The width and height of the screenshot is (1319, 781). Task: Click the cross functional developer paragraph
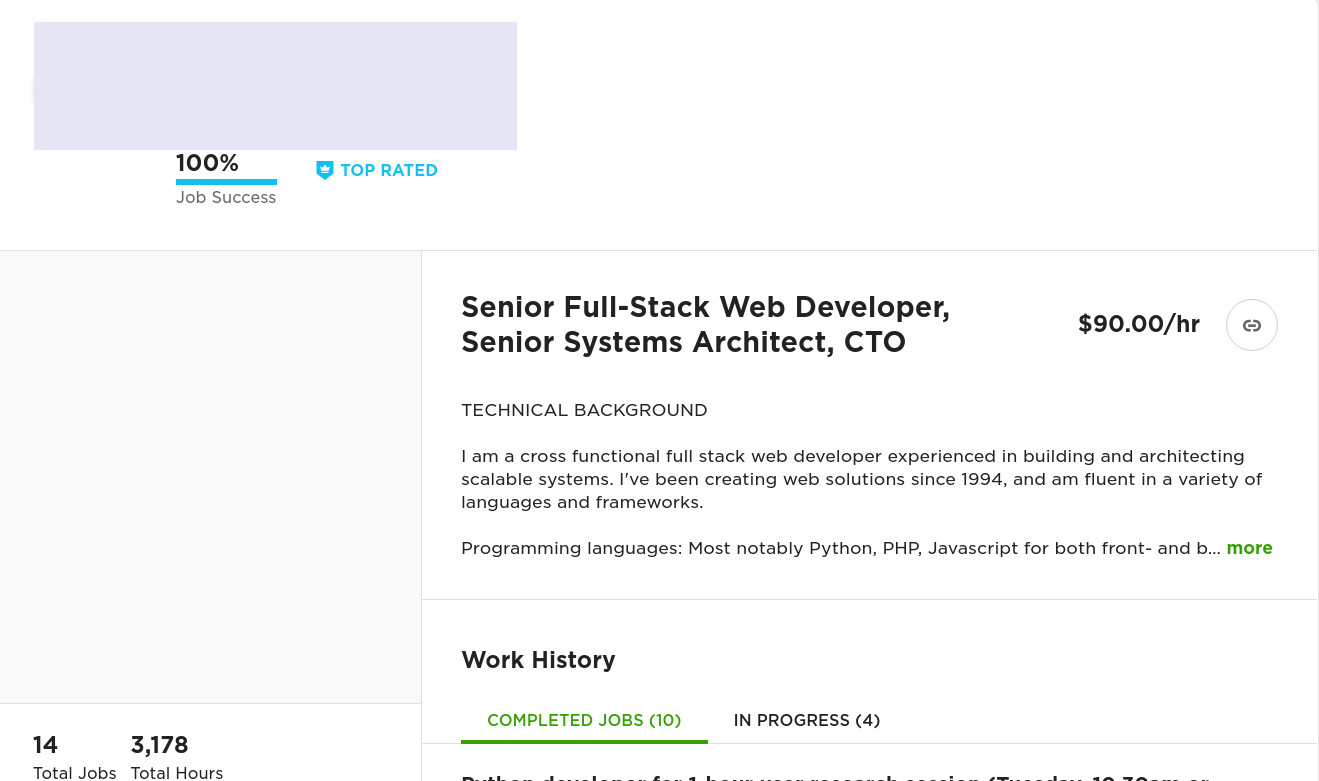click(861, 479)
